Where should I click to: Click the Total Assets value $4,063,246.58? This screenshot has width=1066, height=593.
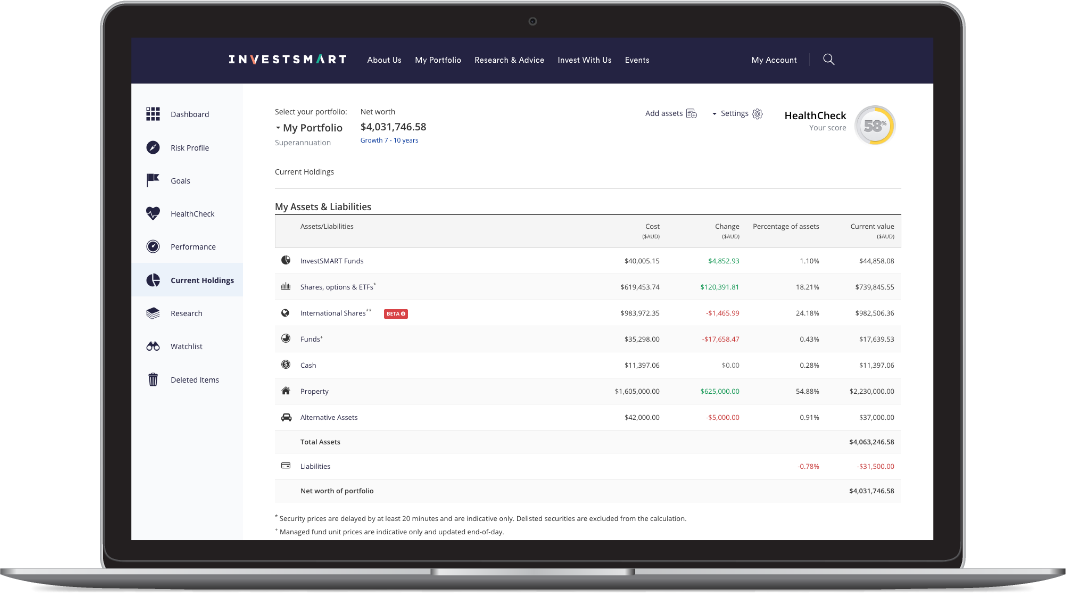[872, 442]
